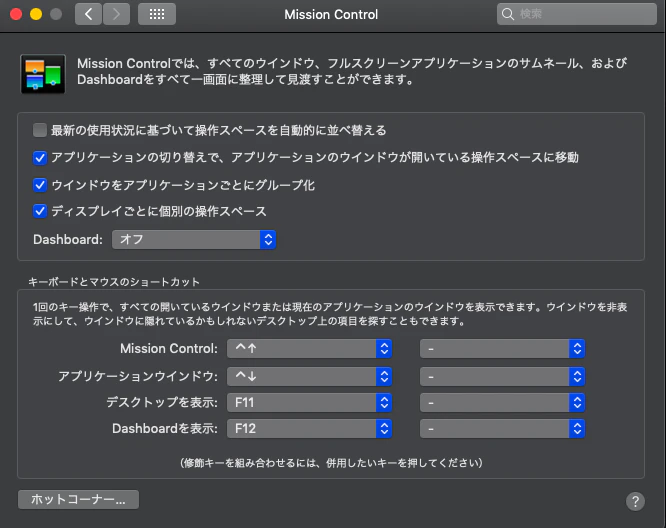Click the 修飾キーを組み合わせるには hint text
This screenshot has height=528, width=666.
pos(331,463)
